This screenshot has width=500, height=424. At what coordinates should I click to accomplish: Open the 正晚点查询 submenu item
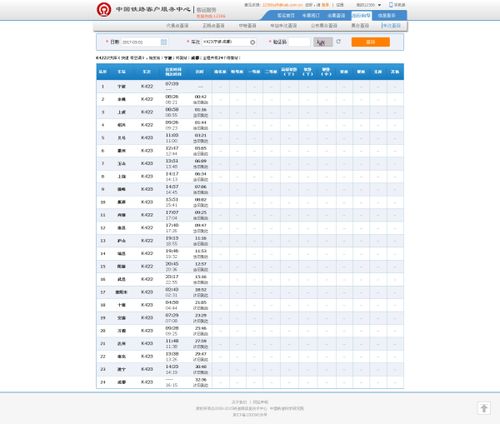click(213, 26)
